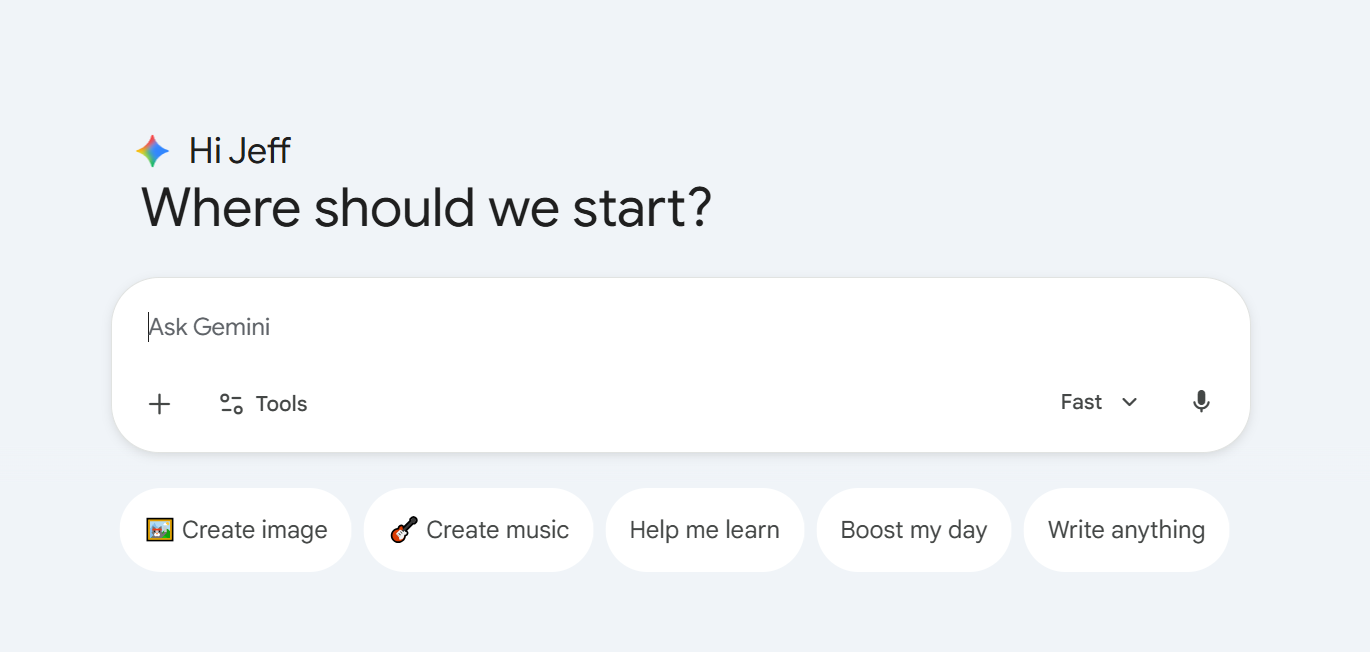The width and height of the screenshot is (1370, 652).
Task: Click empty space between Tools and Fast
Action: pos(680,404)
